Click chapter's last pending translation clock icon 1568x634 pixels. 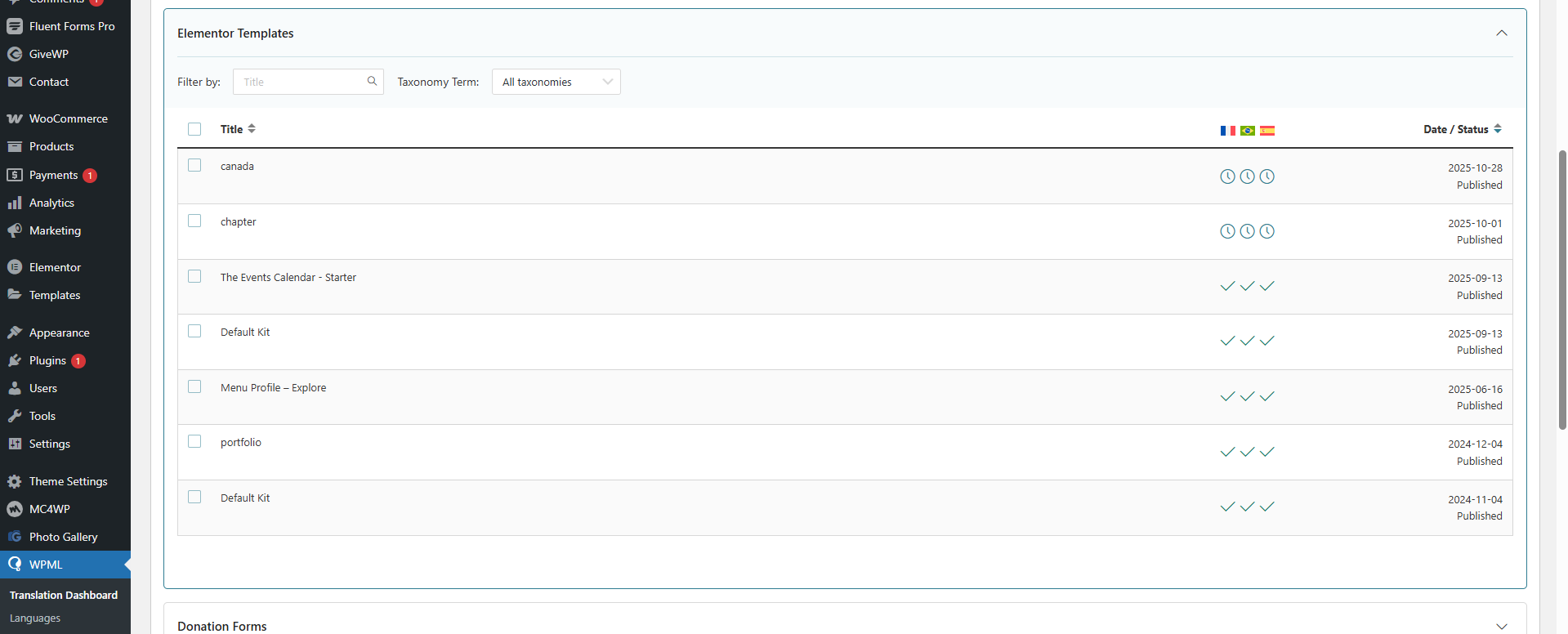coord(1267,231)
